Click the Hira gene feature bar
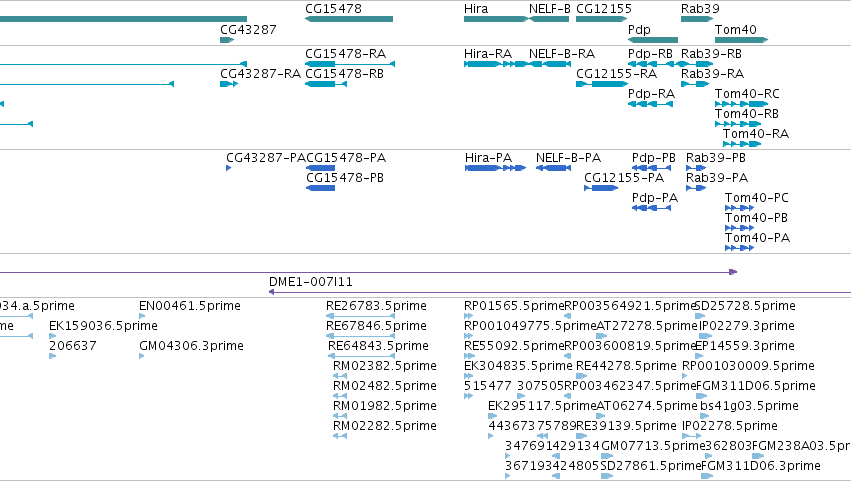Viewport: 851px width, 481px height. (x=496, y=19)
